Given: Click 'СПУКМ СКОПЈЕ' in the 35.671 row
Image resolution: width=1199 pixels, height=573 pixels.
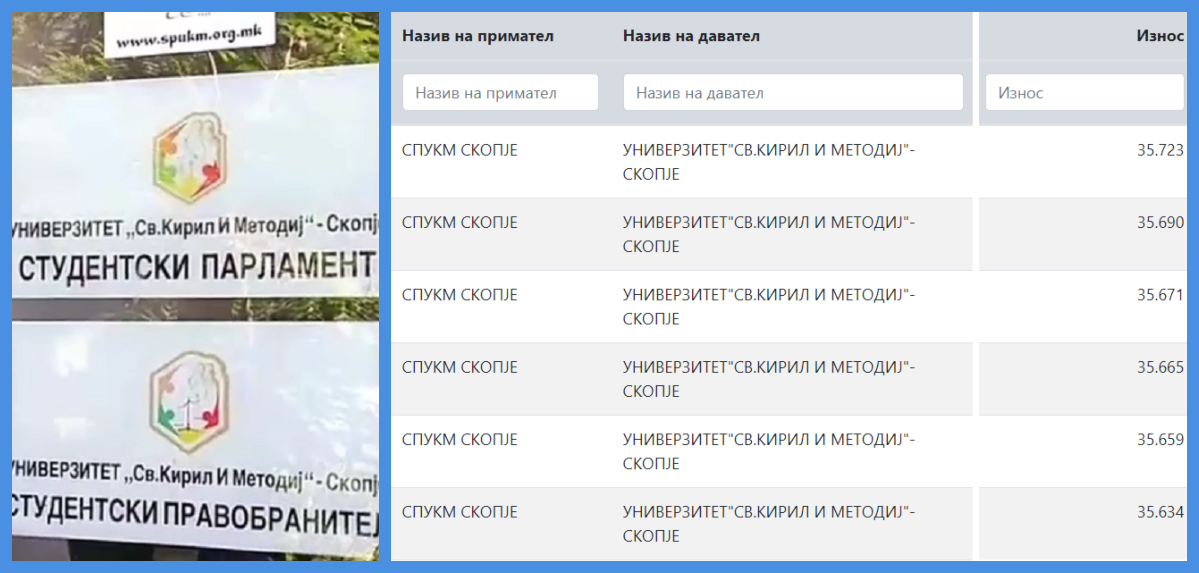Looking at the screenshot, I should pyautogui.click(x=460, y=295).
